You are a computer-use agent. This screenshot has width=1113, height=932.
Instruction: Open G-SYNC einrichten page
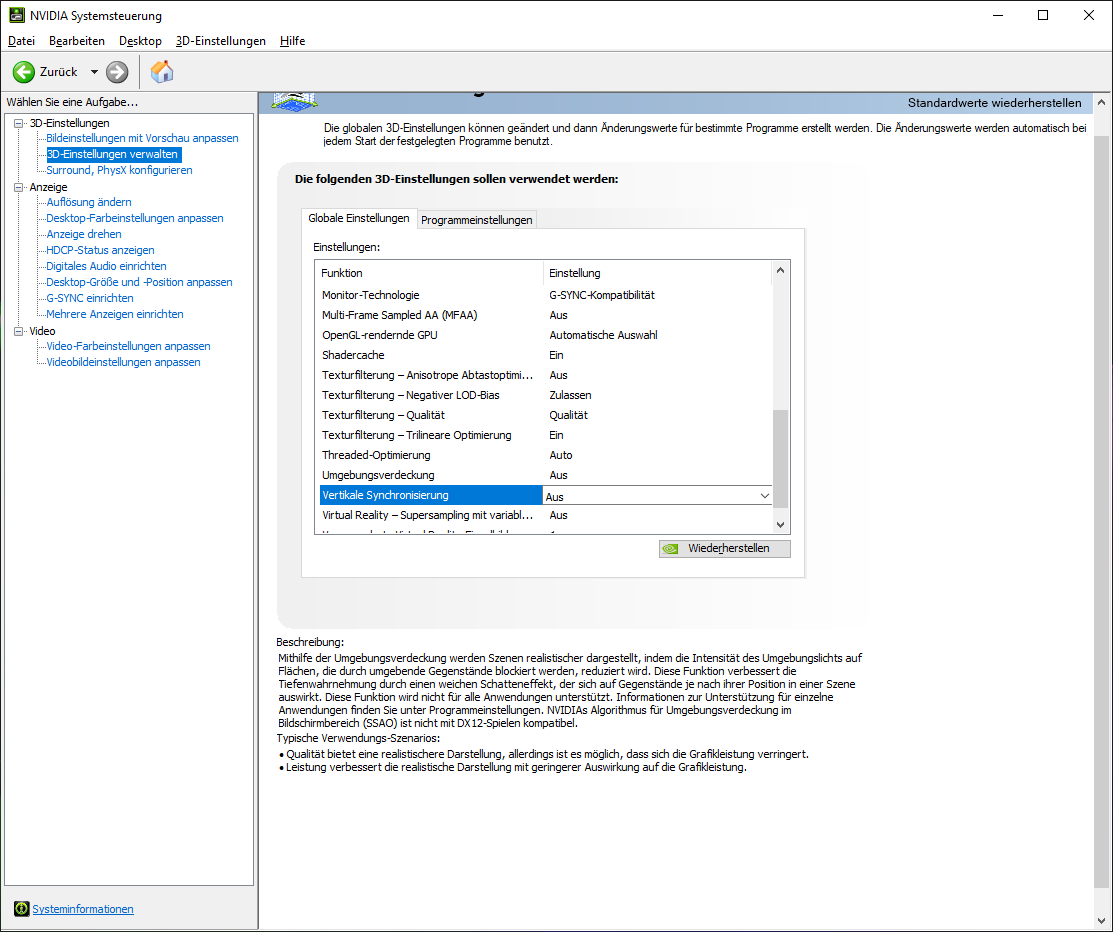point(89,298)
